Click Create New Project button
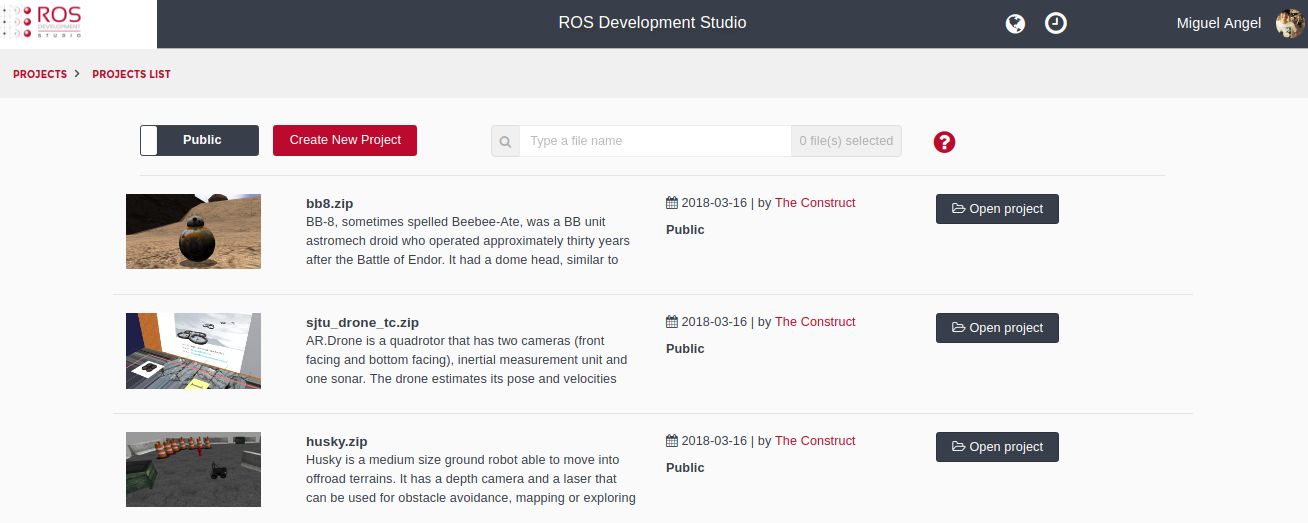 click(x=345, y=140)
